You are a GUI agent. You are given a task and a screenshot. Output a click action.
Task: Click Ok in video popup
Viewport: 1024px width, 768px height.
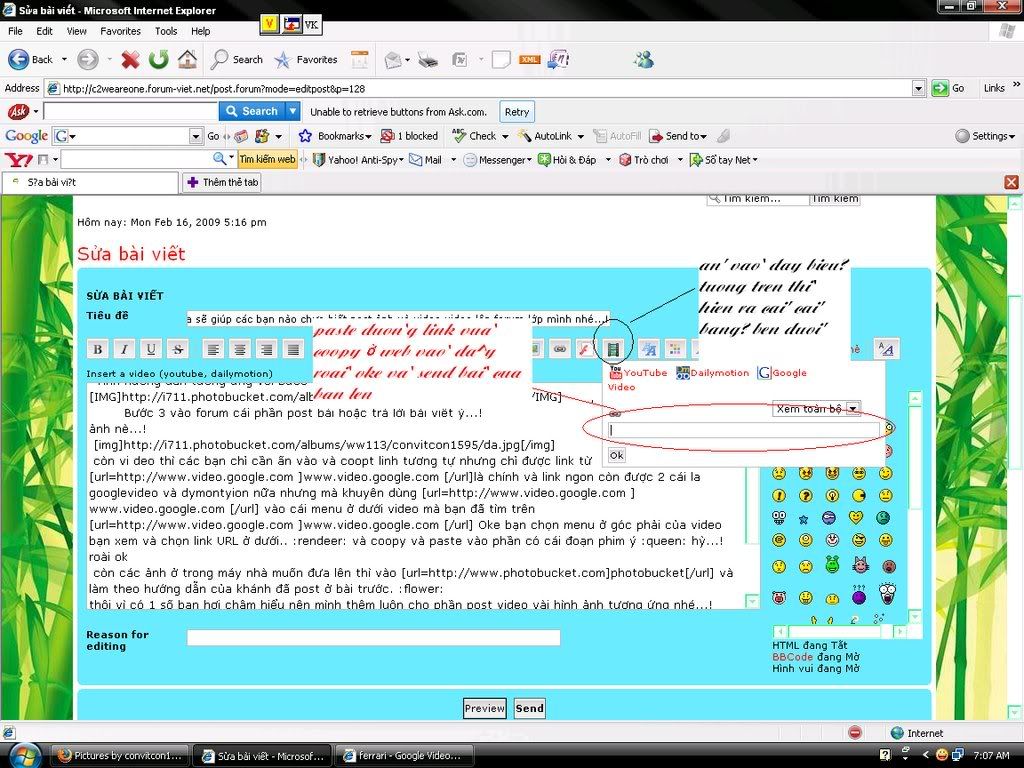pyautogui.click(x=616, y=455)
